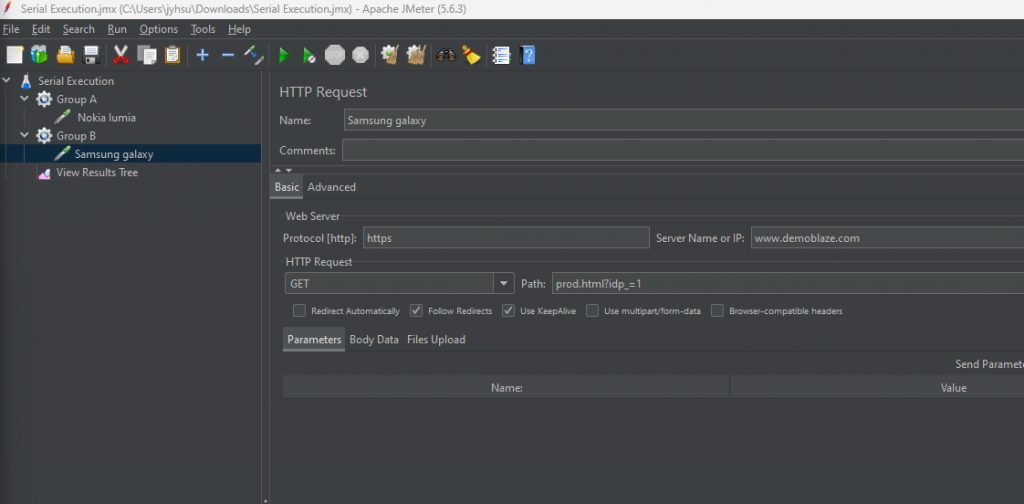
Task: Open the File menu
Action: 11,29
